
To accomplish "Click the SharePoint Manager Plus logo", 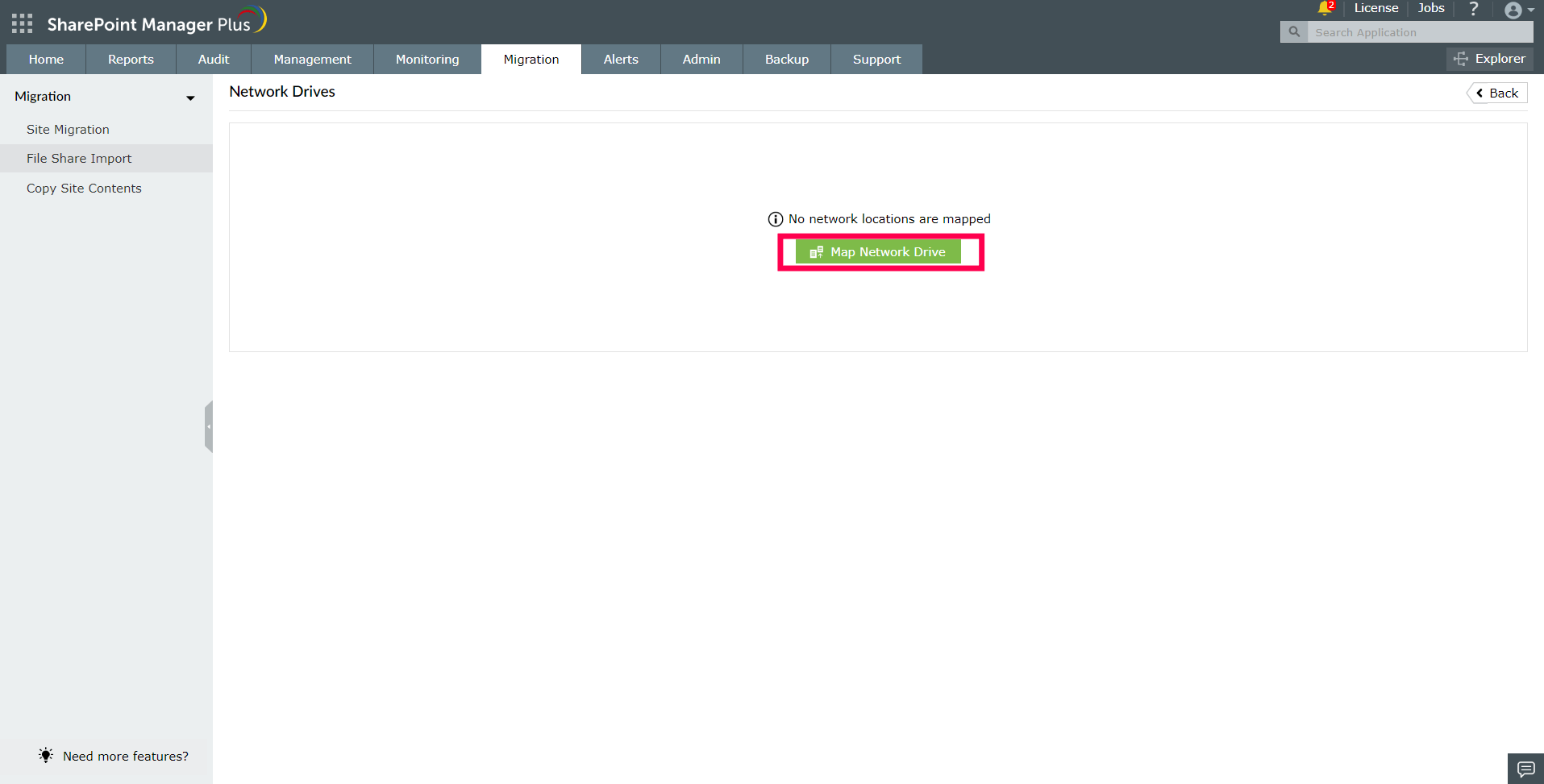I will [156, 22].
